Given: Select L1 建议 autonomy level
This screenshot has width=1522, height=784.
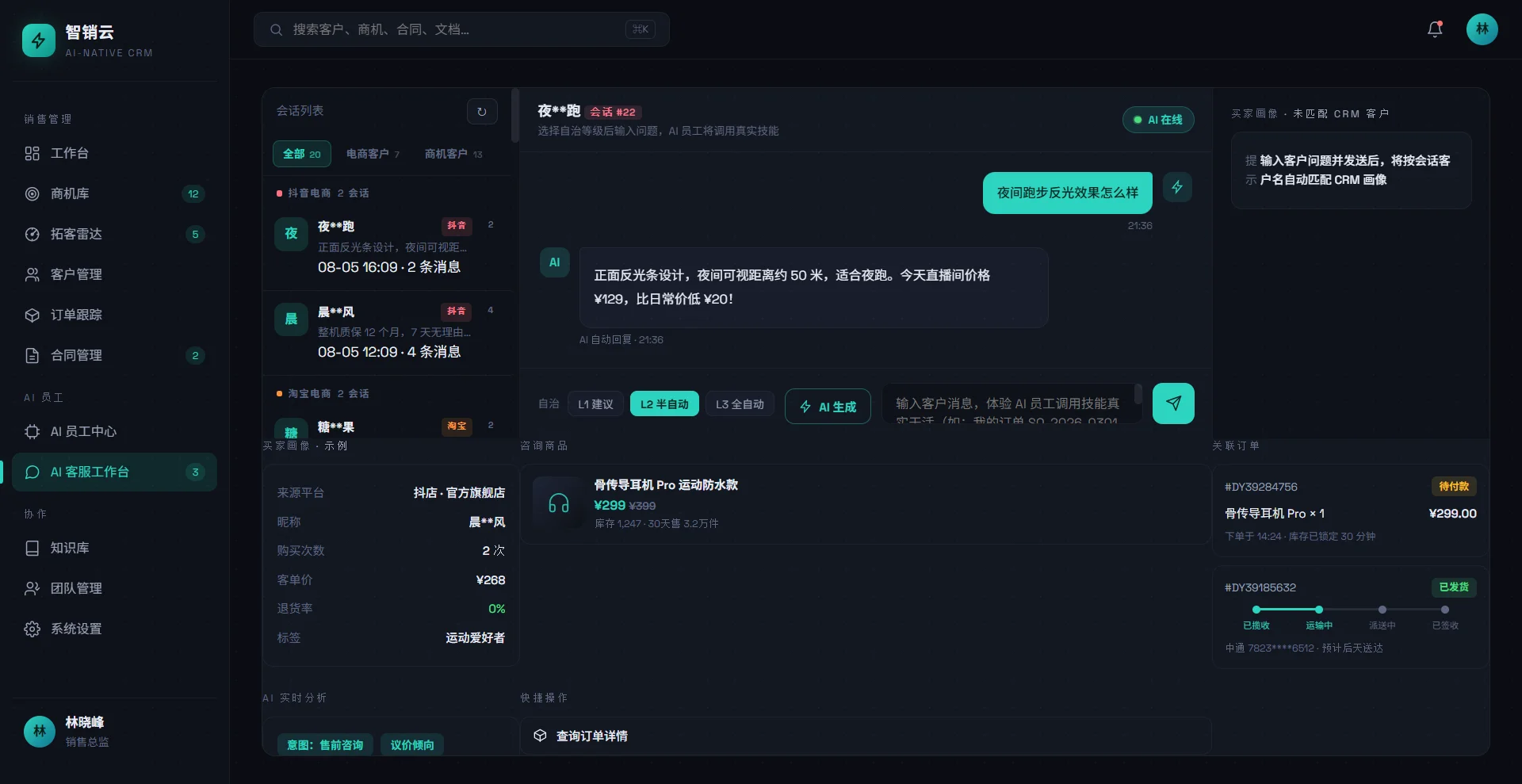Looking at the screenshot, I should click(595, 404).
